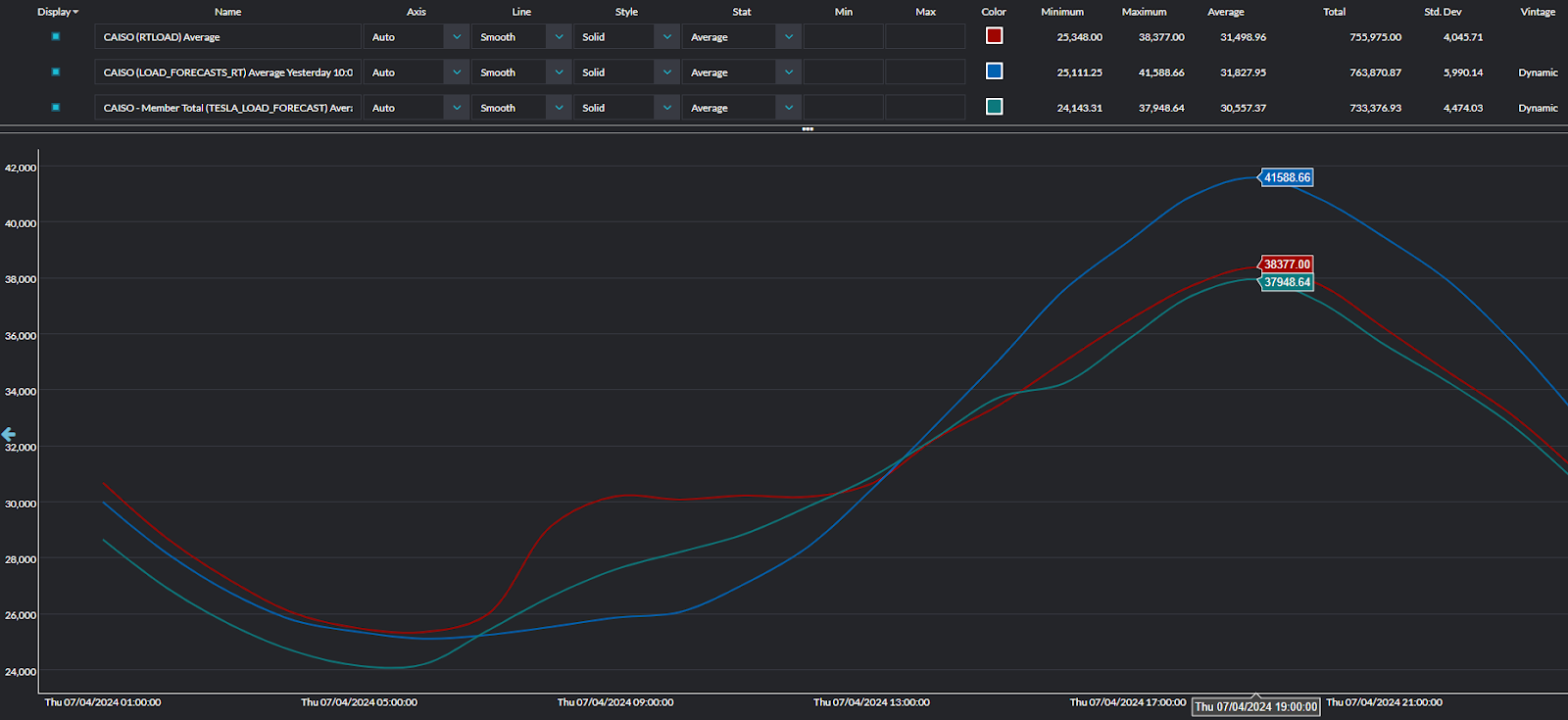Viewport: 1568px width, 720px height.
Task: Click the Minimum column header
Action: pos(1062,12)
